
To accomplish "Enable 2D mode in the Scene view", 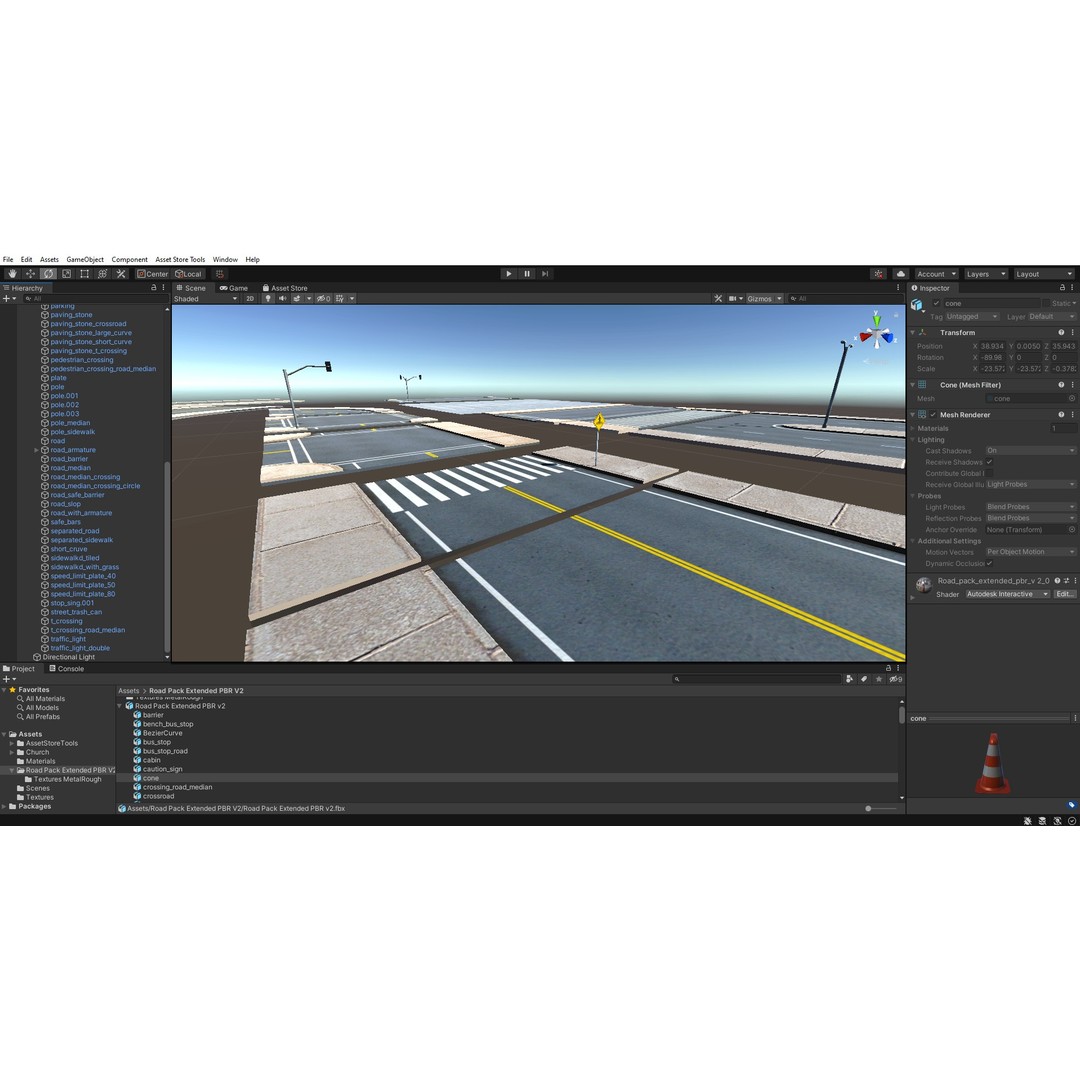I will 250,298.
